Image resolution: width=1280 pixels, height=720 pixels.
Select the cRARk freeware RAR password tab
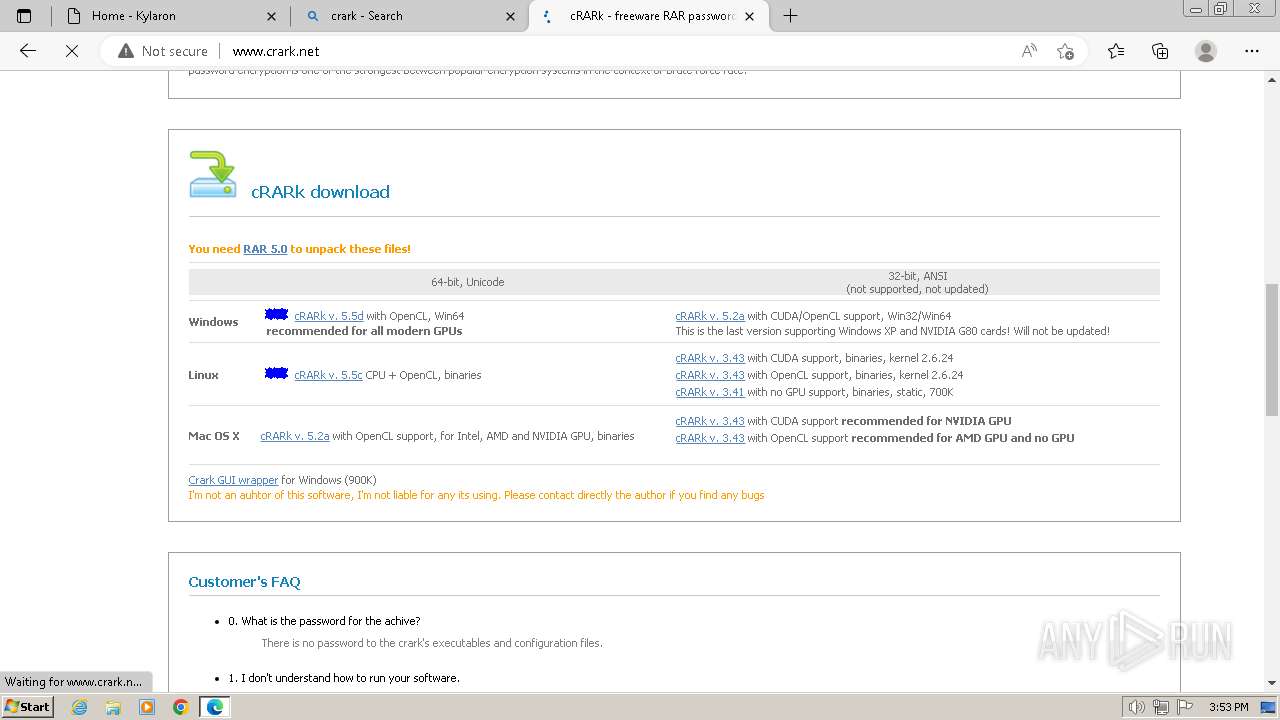(x=648, y=16)
